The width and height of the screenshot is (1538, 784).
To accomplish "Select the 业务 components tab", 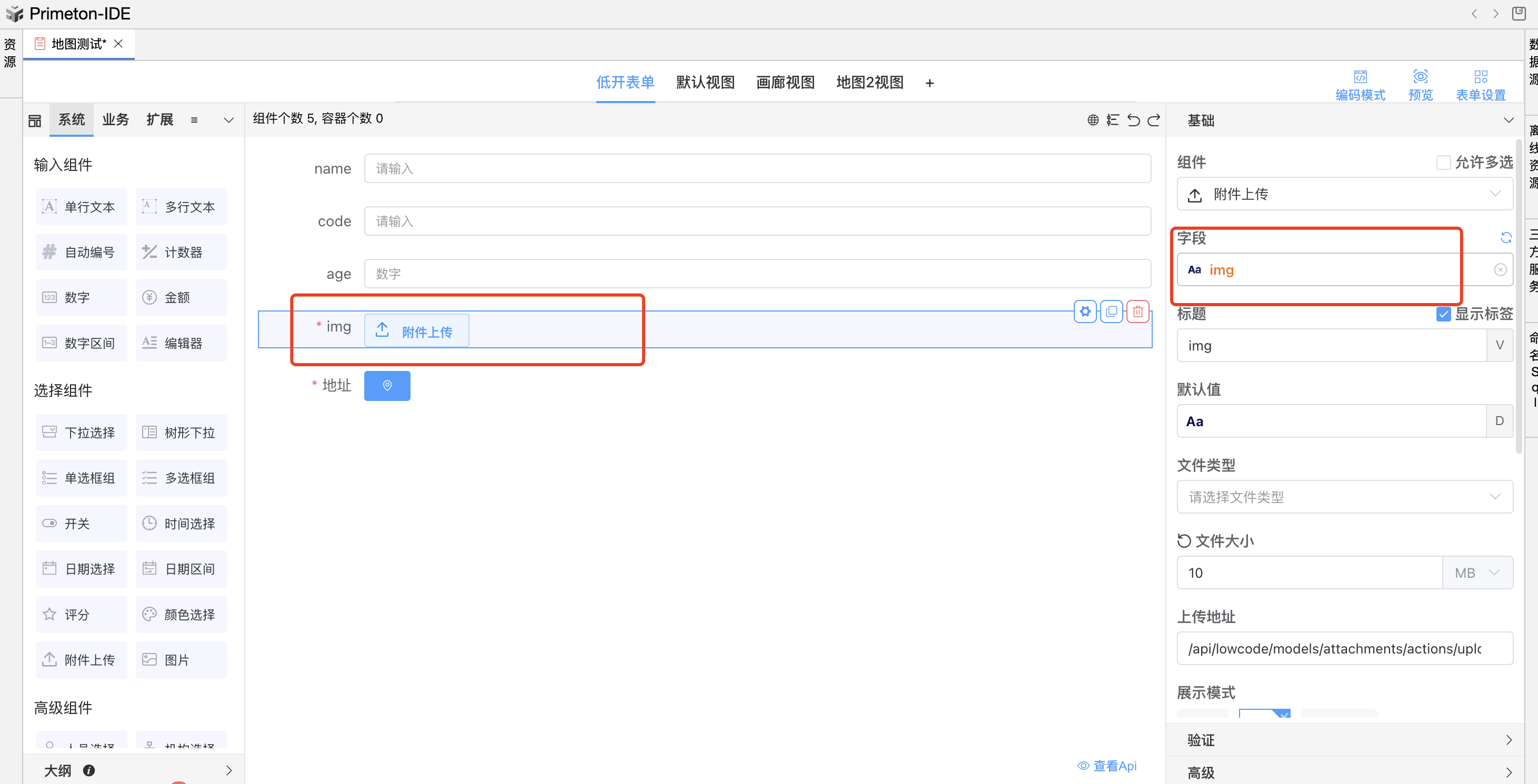I will pos(115,119).
